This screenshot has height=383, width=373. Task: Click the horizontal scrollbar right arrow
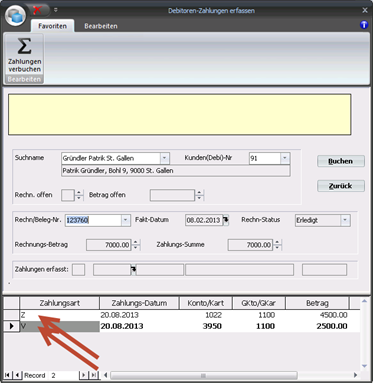coord(355,375)
